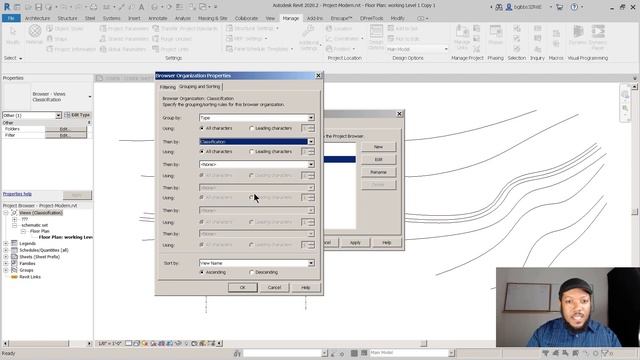This screenshot has height=360, width=640.
Task: Click the Revit R application logo
Action: coord(7,7)
